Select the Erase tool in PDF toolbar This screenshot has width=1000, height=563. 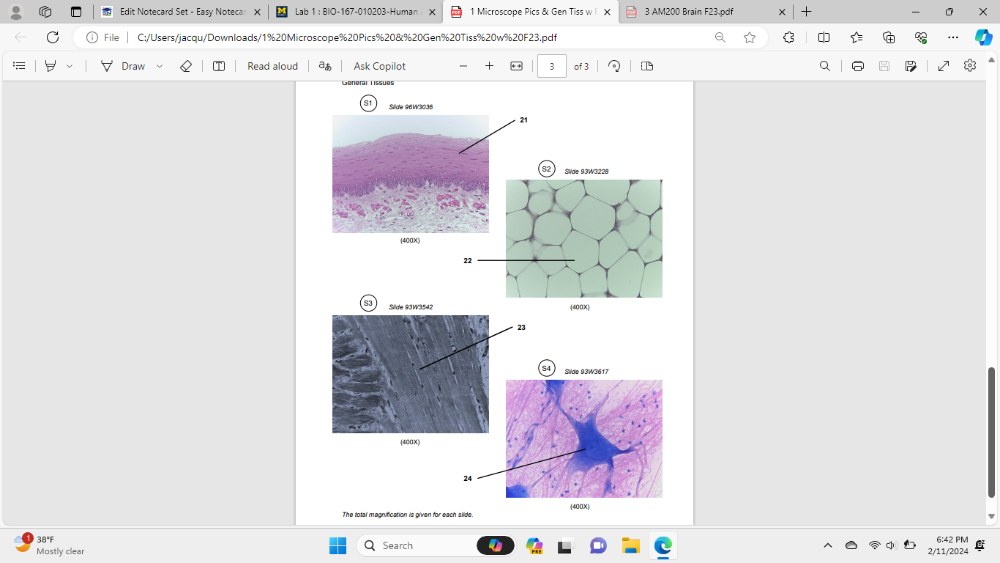[x=185, y=66]
